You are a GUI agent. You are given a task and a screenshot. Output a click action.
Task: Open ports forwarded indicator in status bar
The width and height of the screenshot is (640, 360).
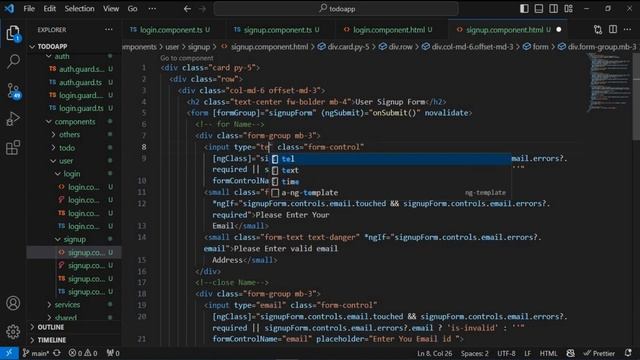tap(113, 353)
